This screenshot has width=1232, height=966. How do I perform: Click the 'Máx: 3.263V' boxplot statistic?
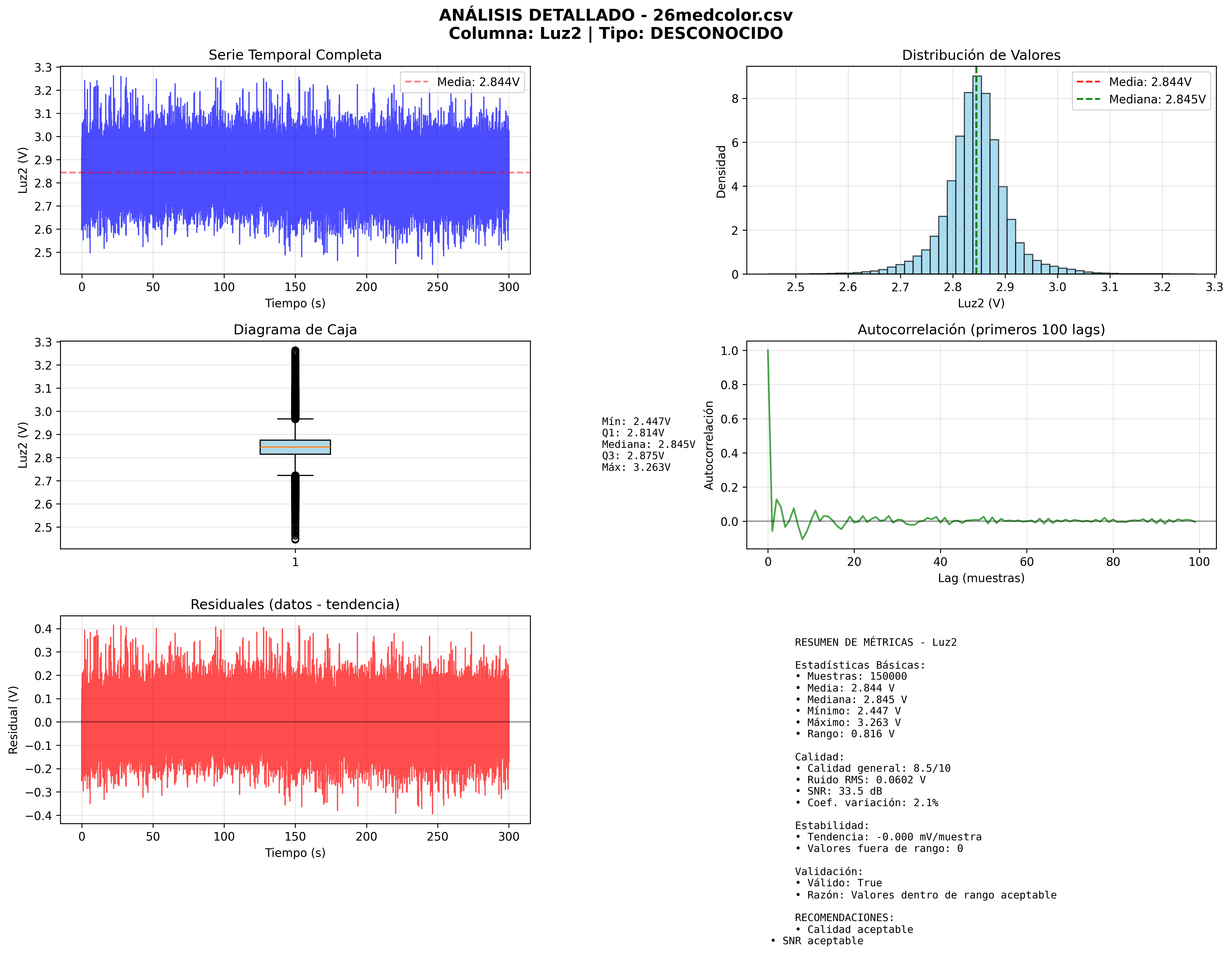[636, 467]
